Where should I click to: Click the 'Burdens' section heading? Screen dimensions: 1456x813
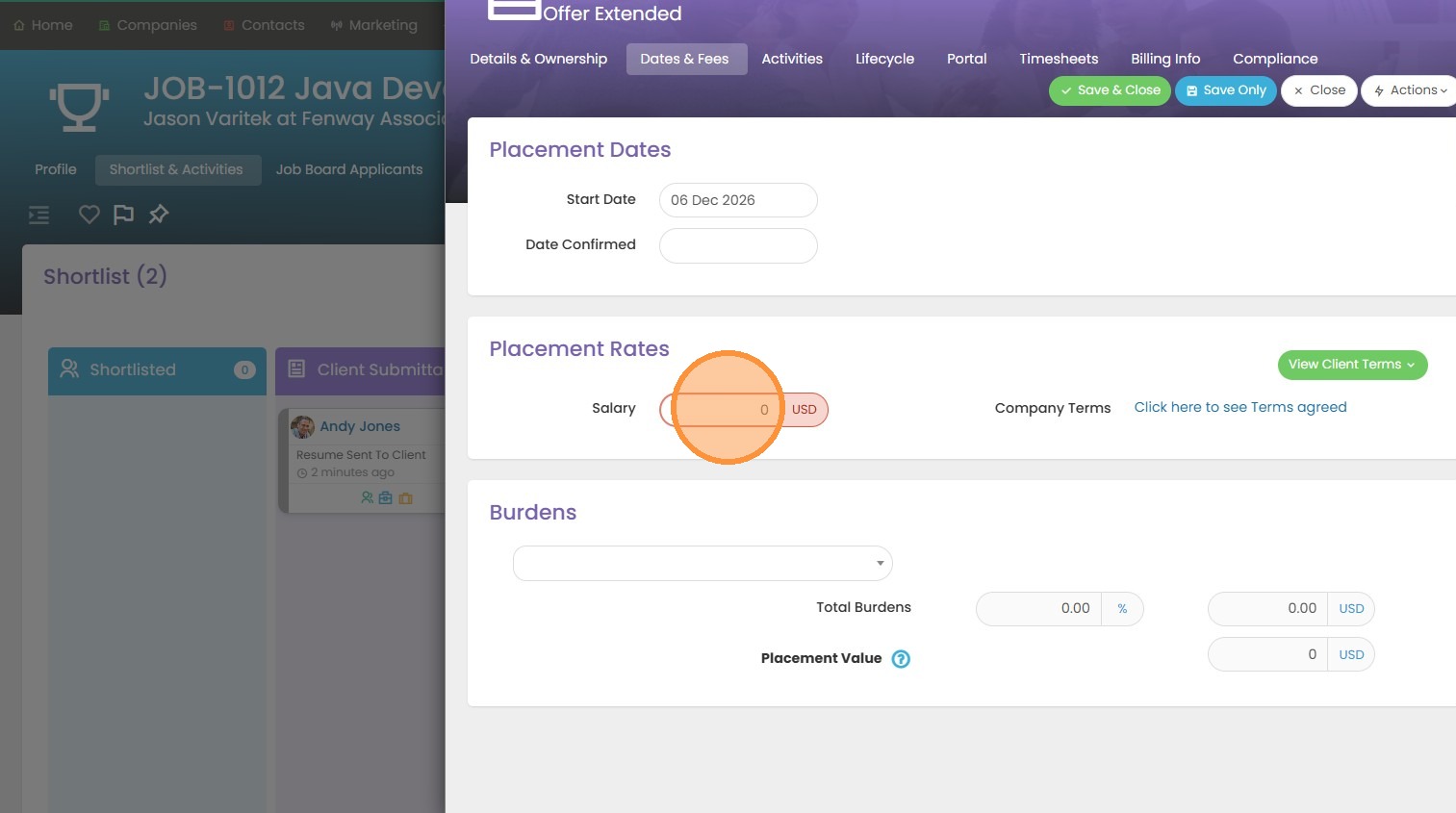coord(533,513)
